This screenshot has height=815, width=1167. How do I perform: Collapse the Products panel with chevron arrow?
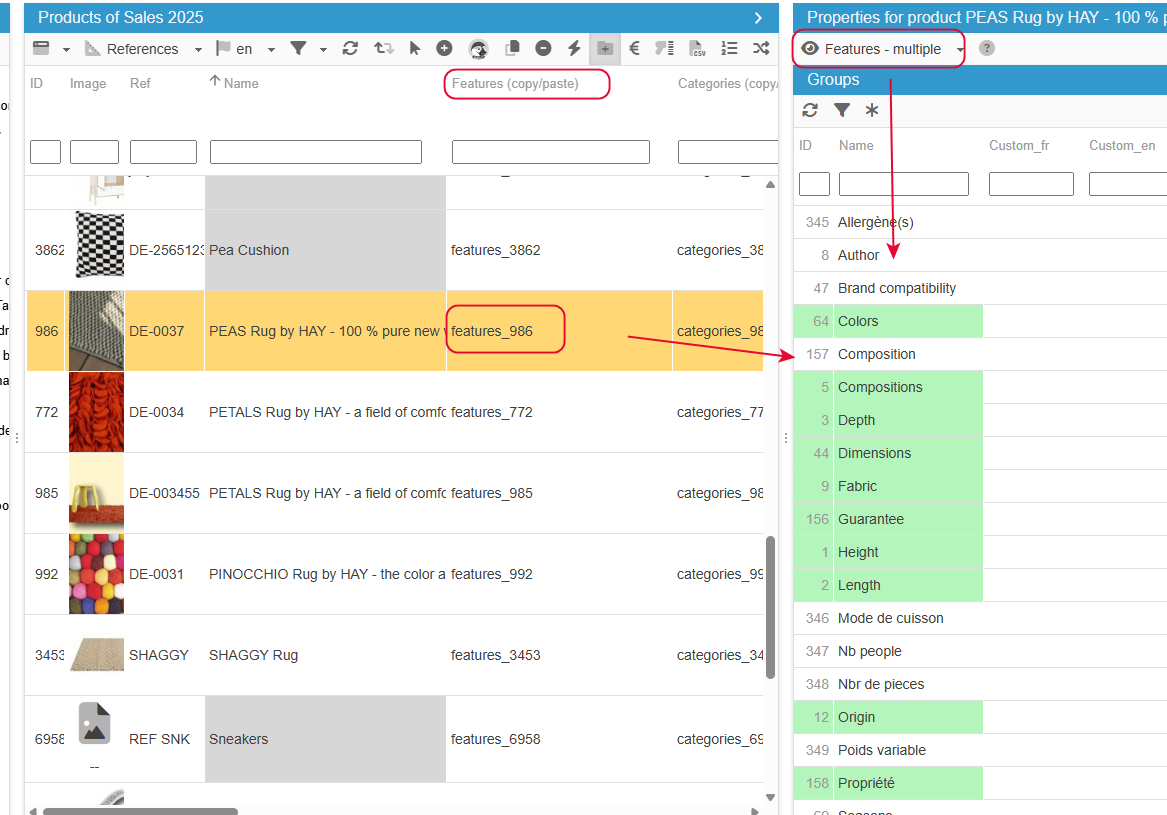[x=758, y=18]
